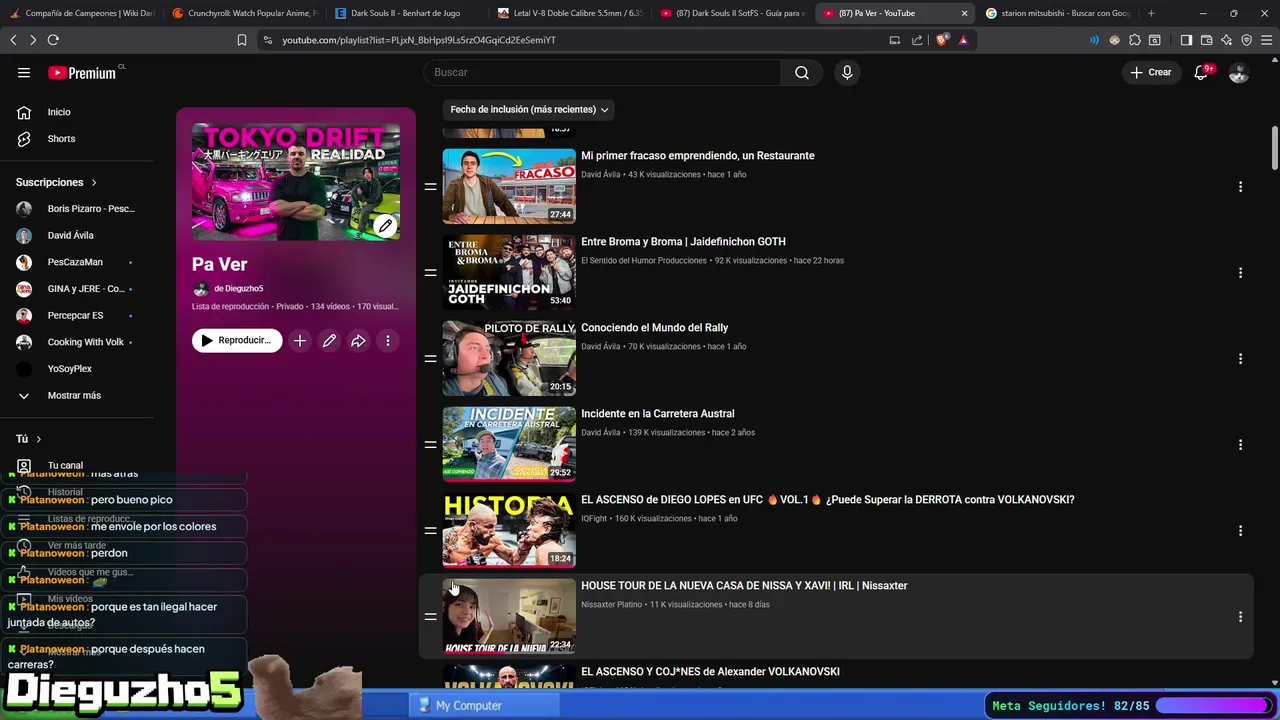Open Shorts in the sidebar
The width and height of the screenshot is (1280, 720).
(61, 139)
